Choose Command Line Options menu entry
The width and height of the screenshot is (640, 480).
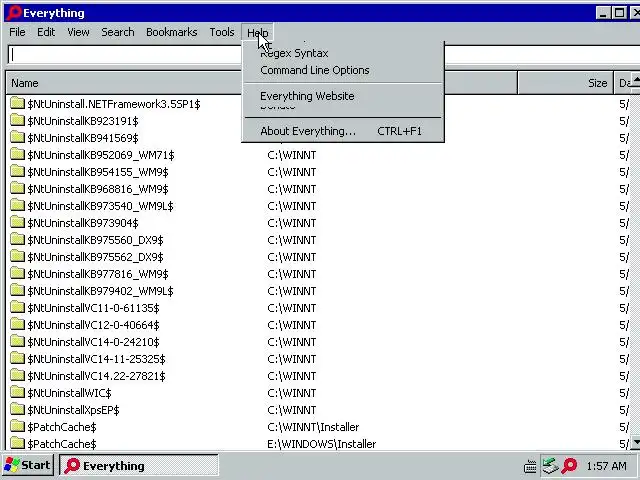(x=315, y=70)
